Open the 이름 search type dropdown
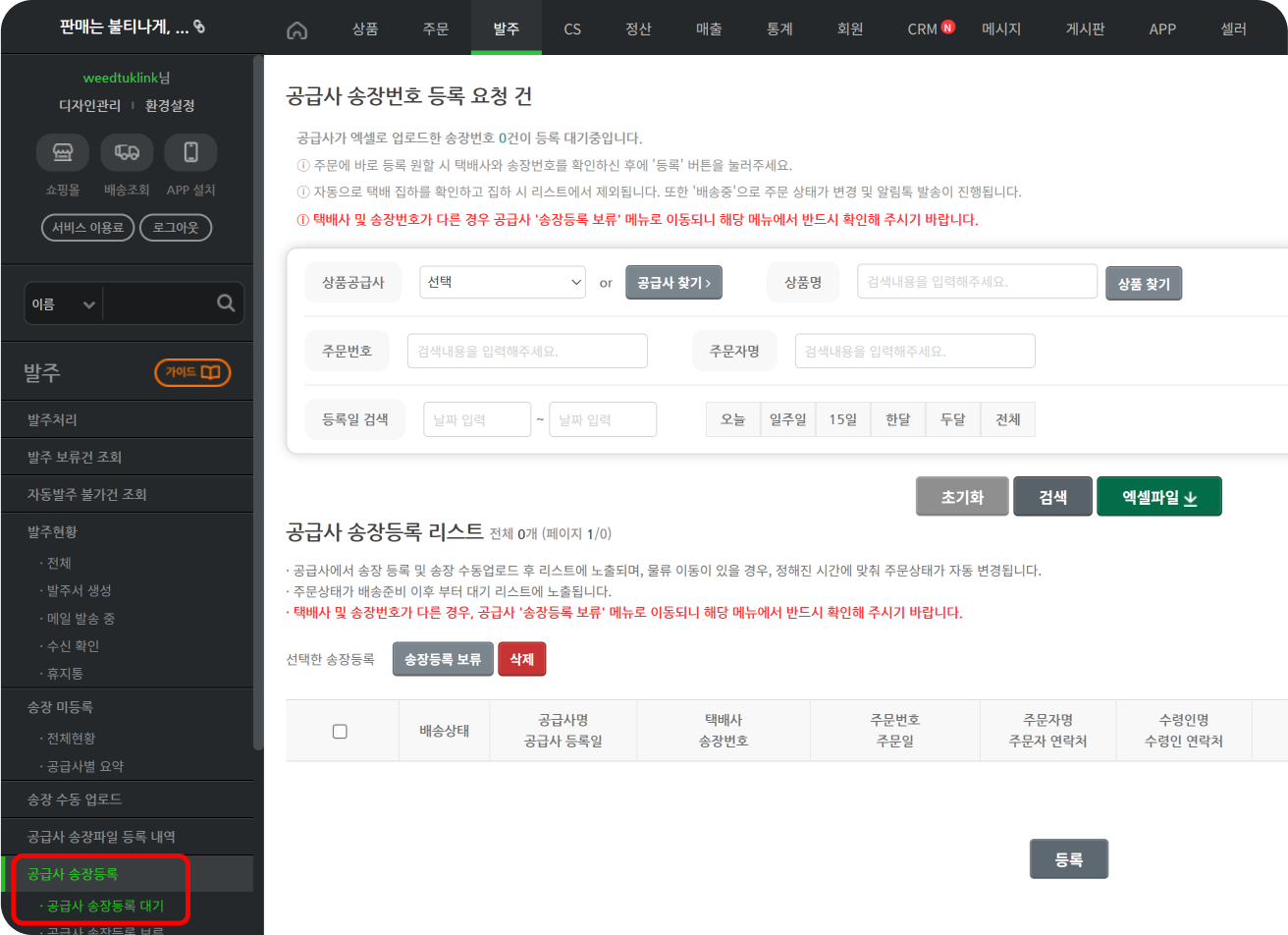Screen dimensions: 1288x935 click(x=63, y=304)
